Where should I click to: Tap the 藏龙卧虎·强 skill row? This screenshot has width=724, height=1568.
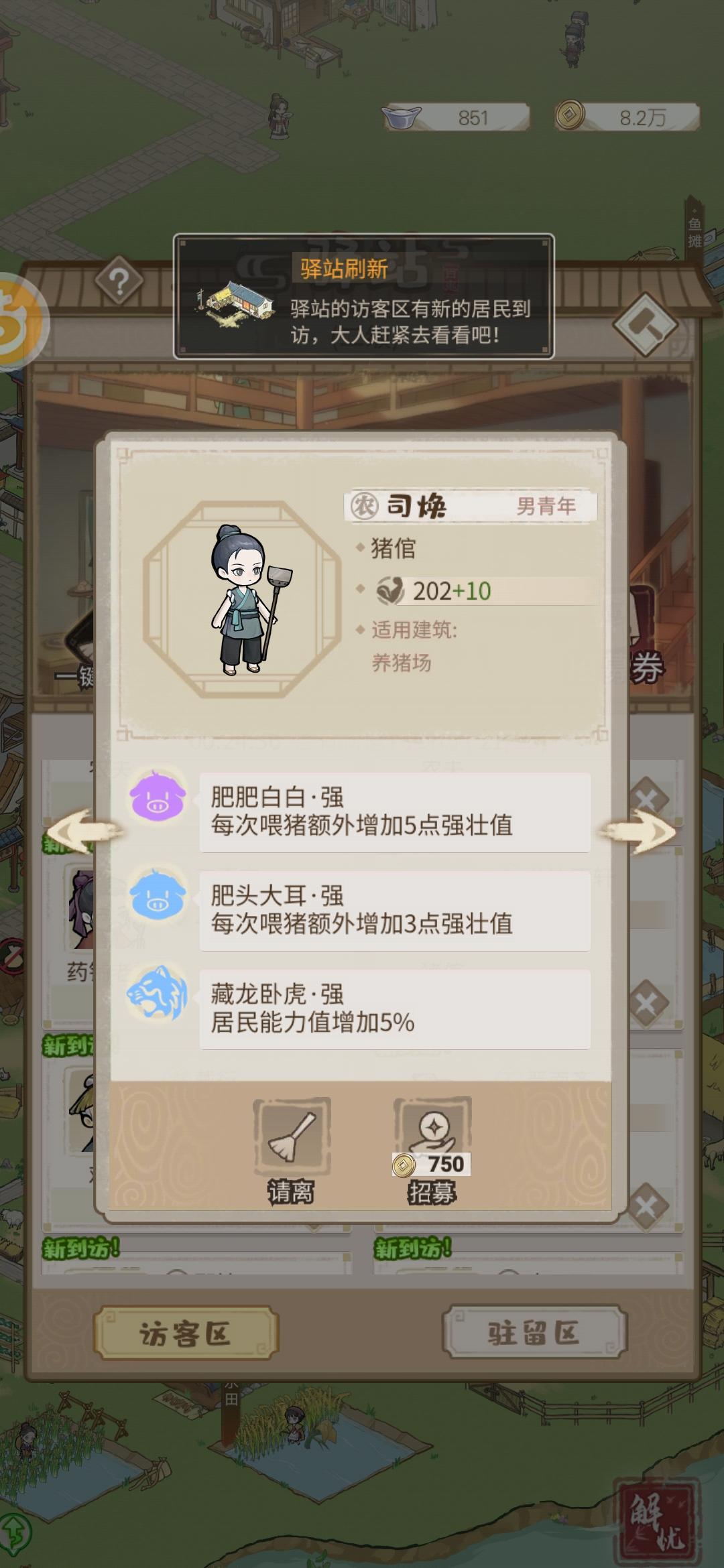(x=395, y=1009)
